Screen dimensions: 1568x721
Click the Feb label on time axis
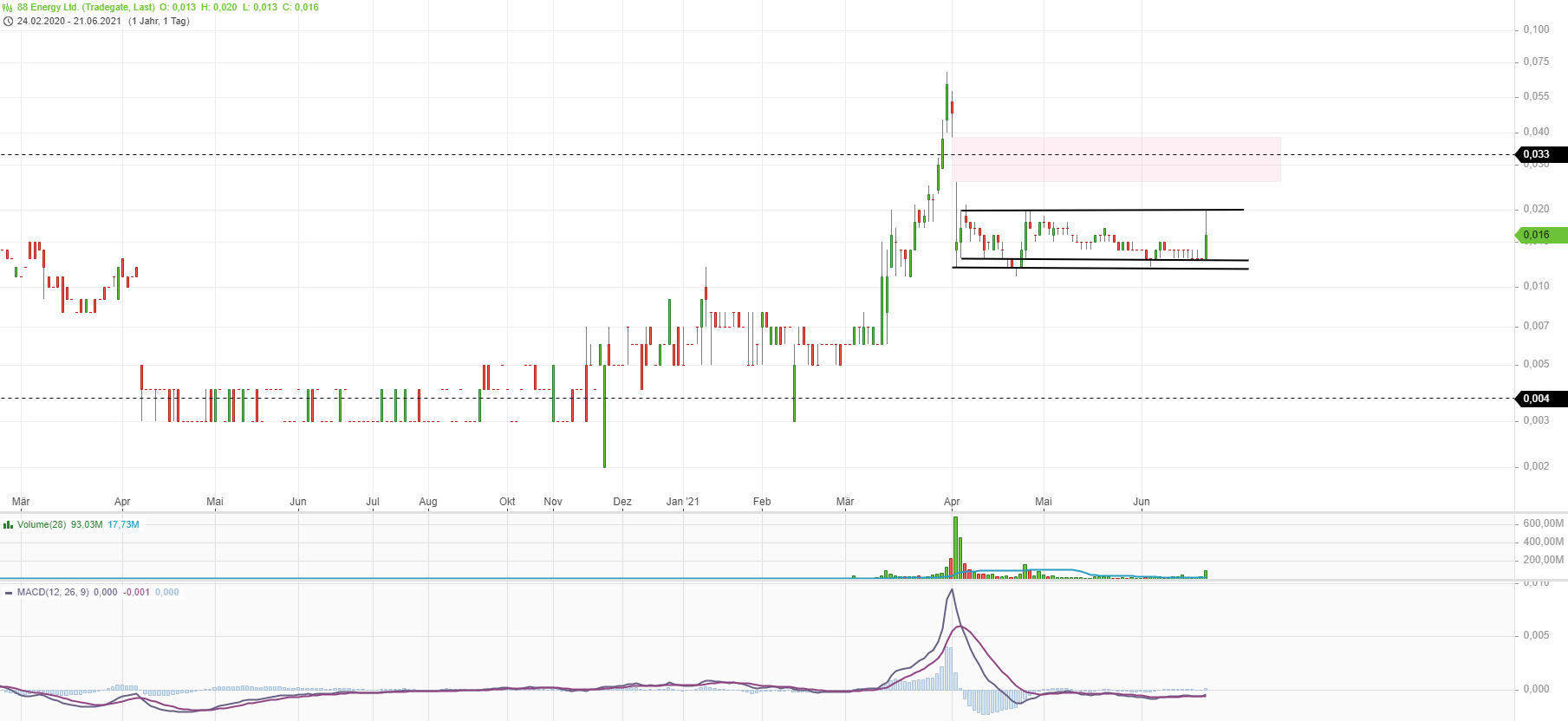point(762,502)
